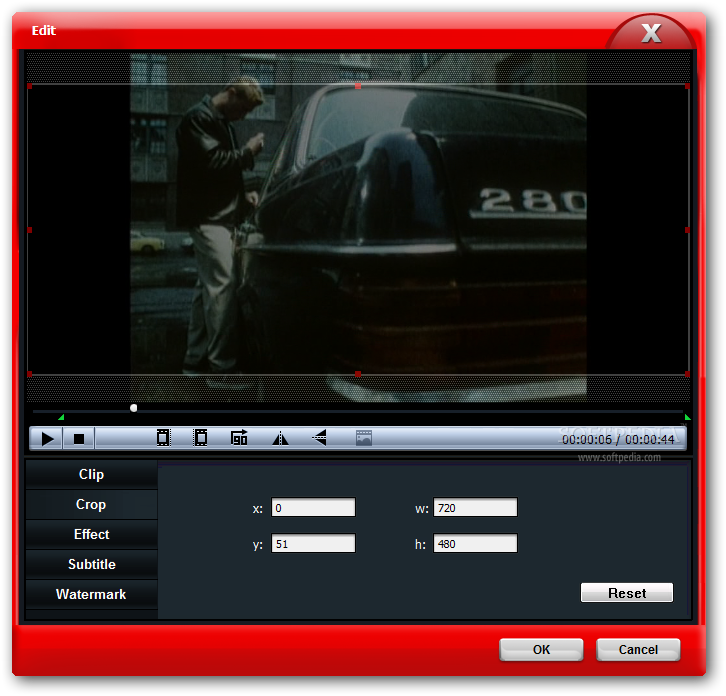
Task: Cancel the Edit dialog
Action: 638,650
